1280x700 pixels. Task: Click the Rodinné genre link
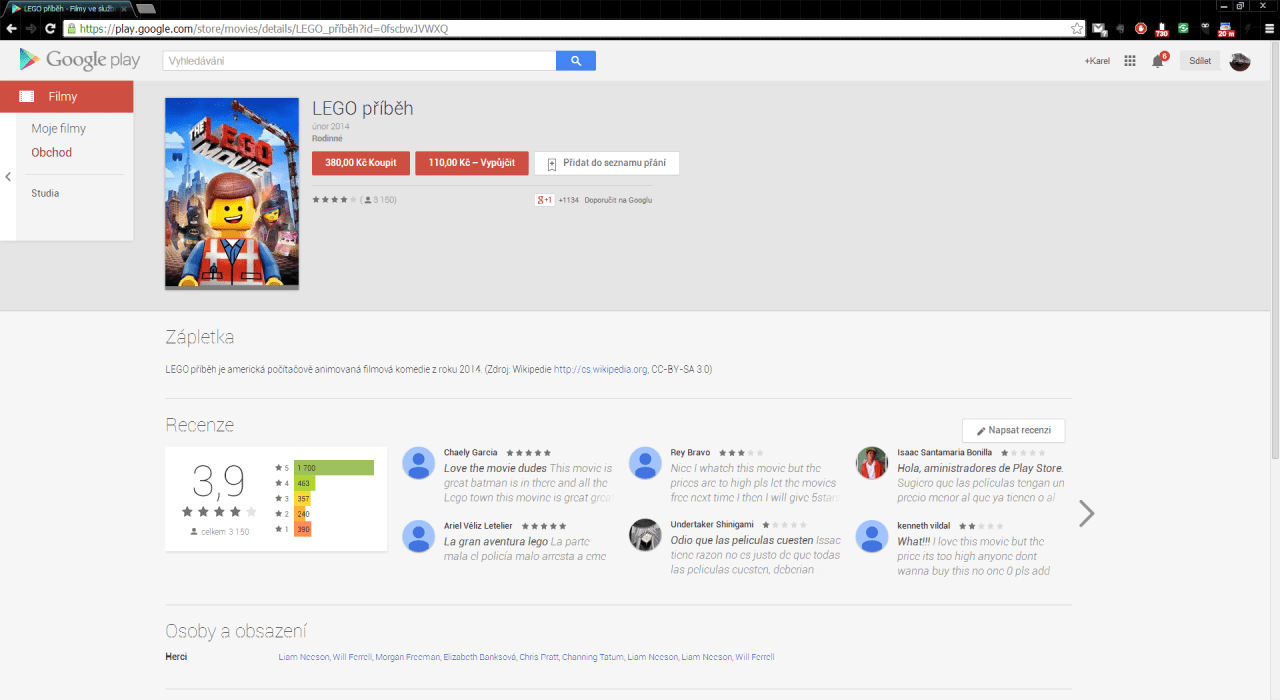click(327, 138)
